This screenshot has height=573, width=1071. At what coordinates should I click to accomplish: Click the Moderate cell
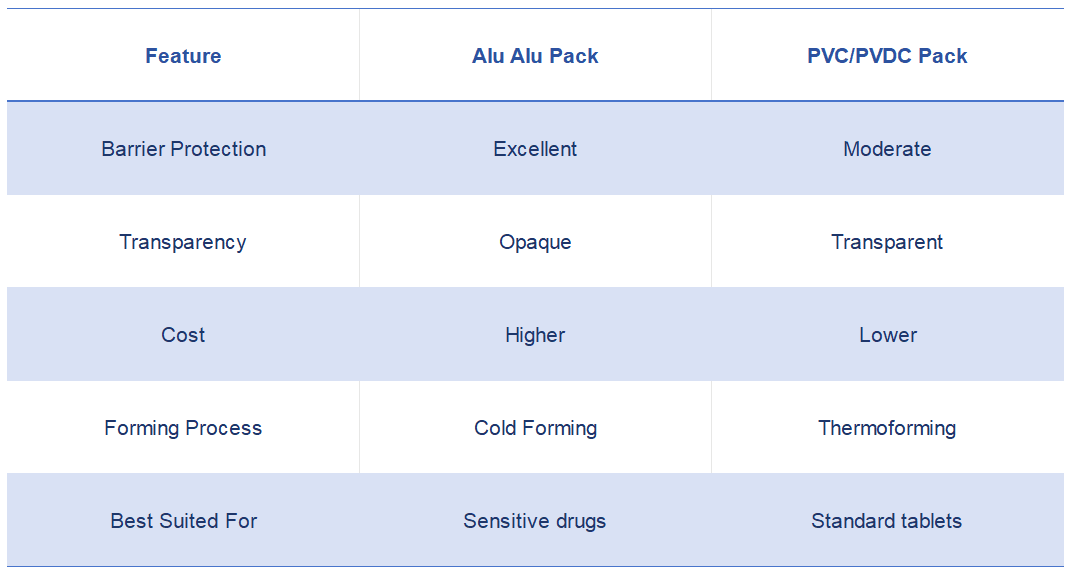coord(887,149)
